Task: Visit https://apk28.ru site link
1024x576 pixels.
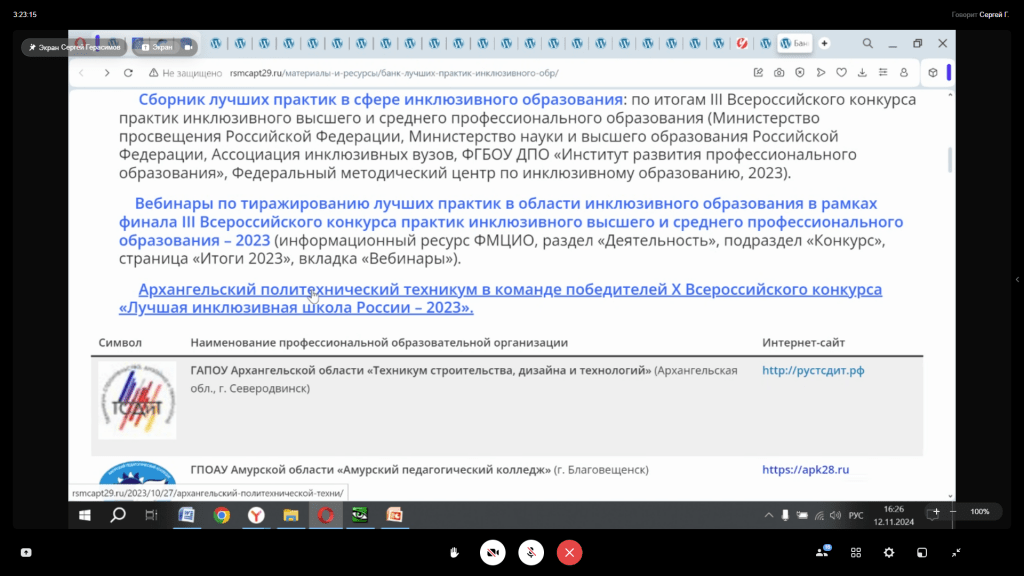Action: pyautogui.click(x=805, y=470)
